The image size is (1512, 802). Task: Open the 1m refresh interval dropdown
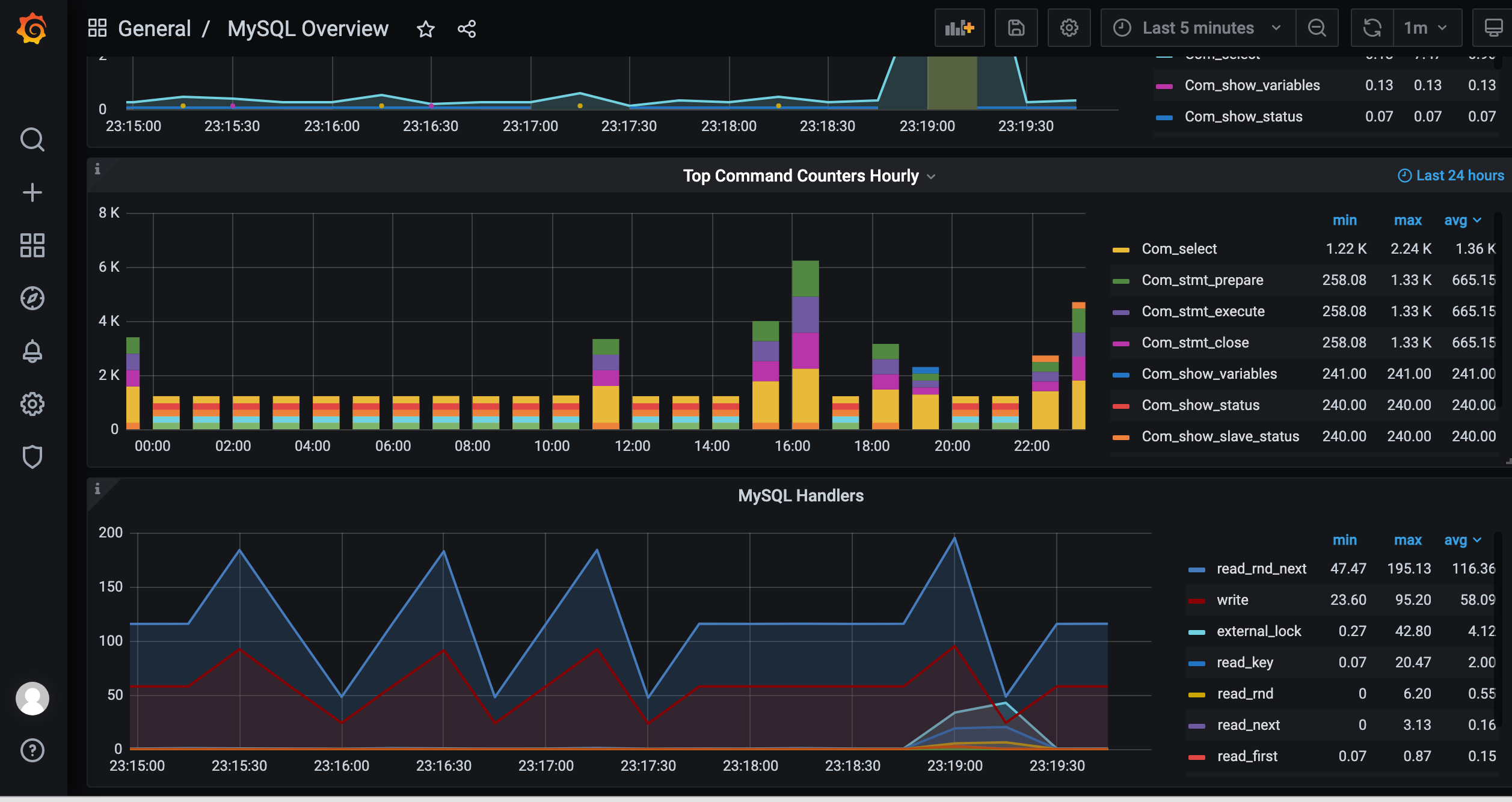[1427, 28]
